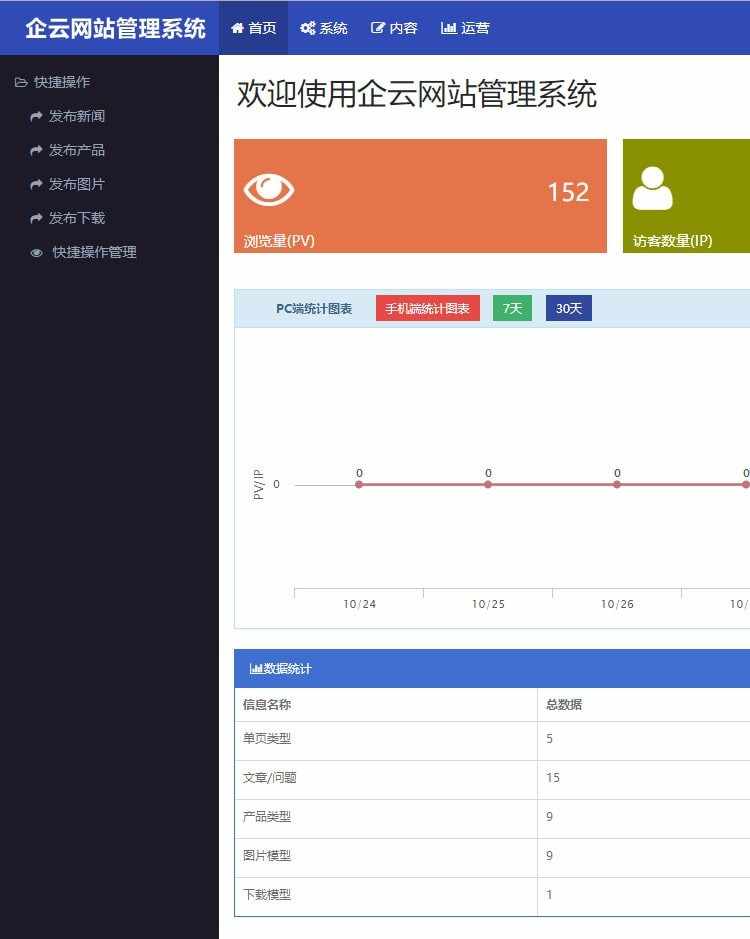Viewport: 750px width, 939px height.
Task: Click the 10/25 data point on chart
Action: 488,484
